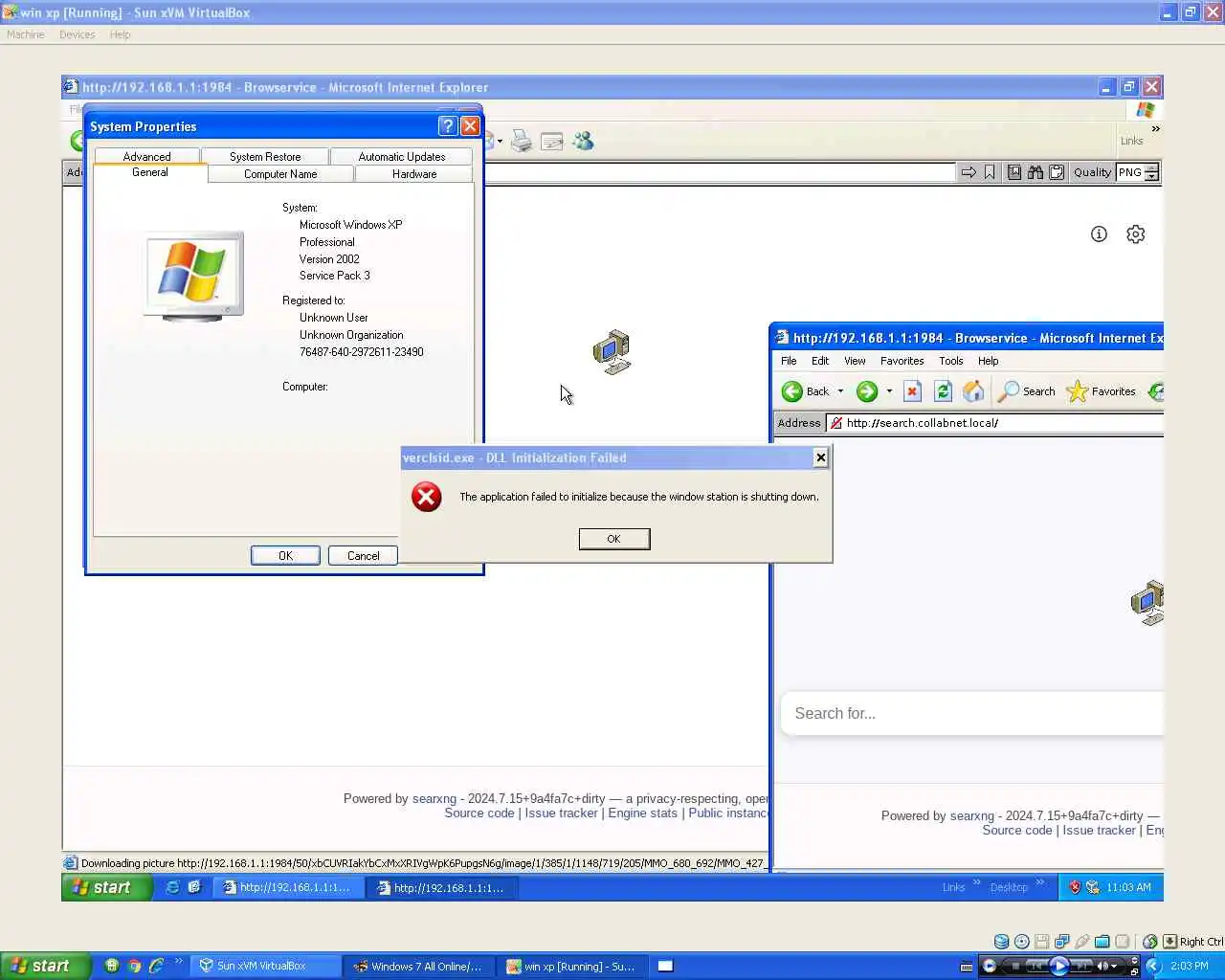Click the Go arrow in Browservice address bar
This screenshot has width=1225, height=980.
pyautogui.click(x=969, y=172)
